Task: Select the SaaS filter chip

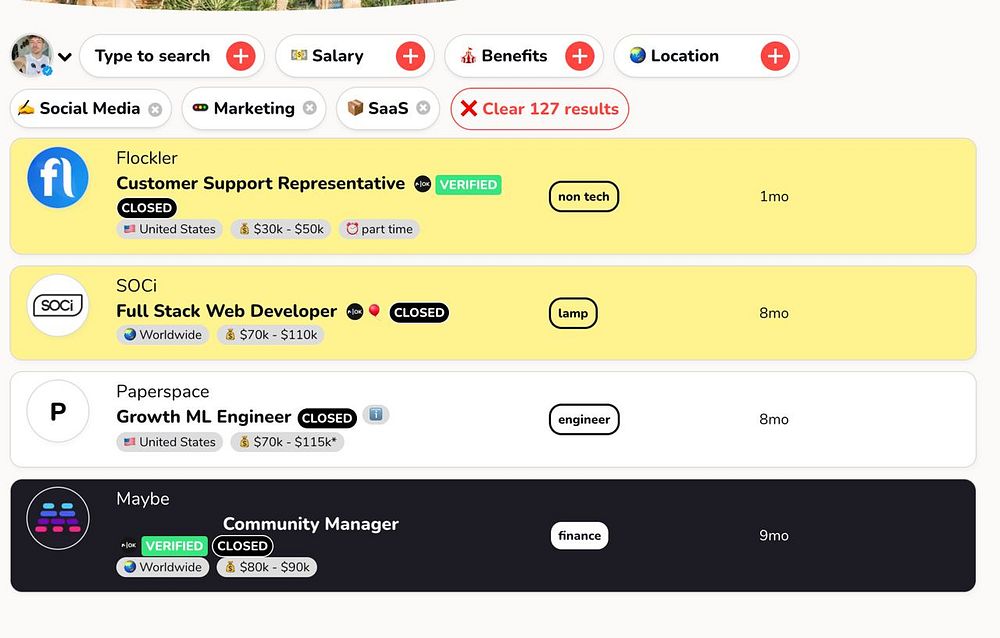Action: click(x=388, y=108)
